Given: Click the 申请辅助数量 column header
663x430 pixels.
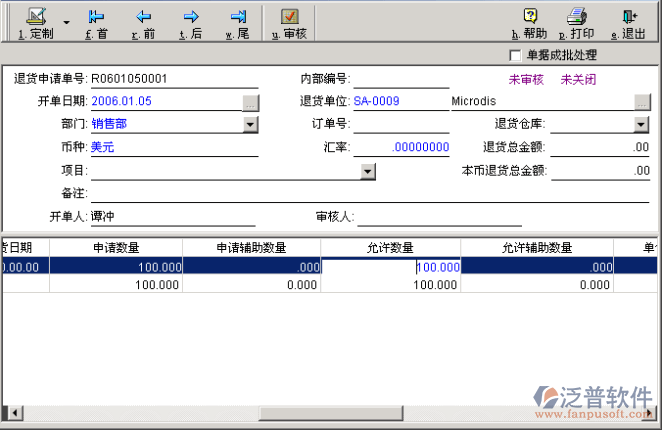Looking at the screenshot, I should [x=251, y=248].
